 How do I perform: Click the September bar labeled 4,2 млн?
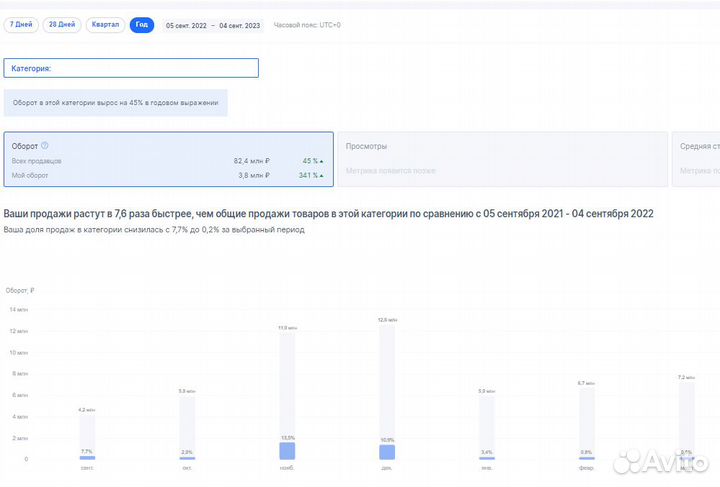tap(87, 435)
